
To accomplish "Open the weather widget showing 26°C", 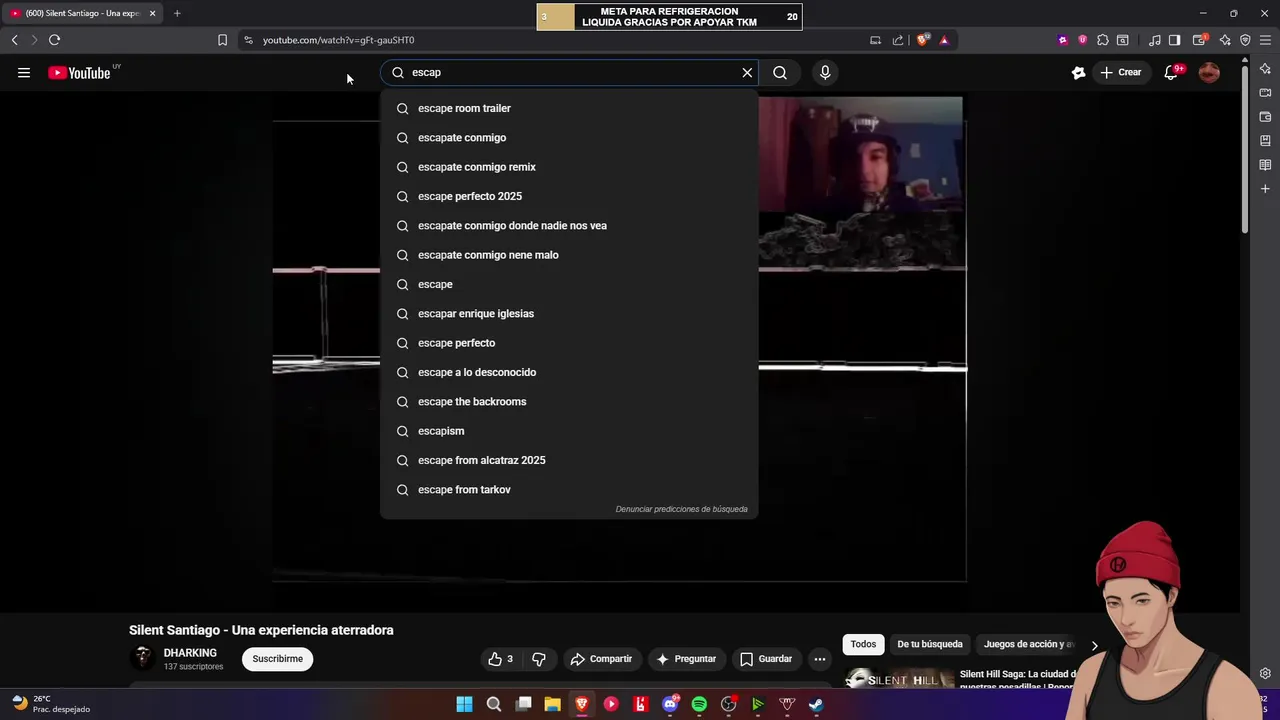I will tap(50, 704).
